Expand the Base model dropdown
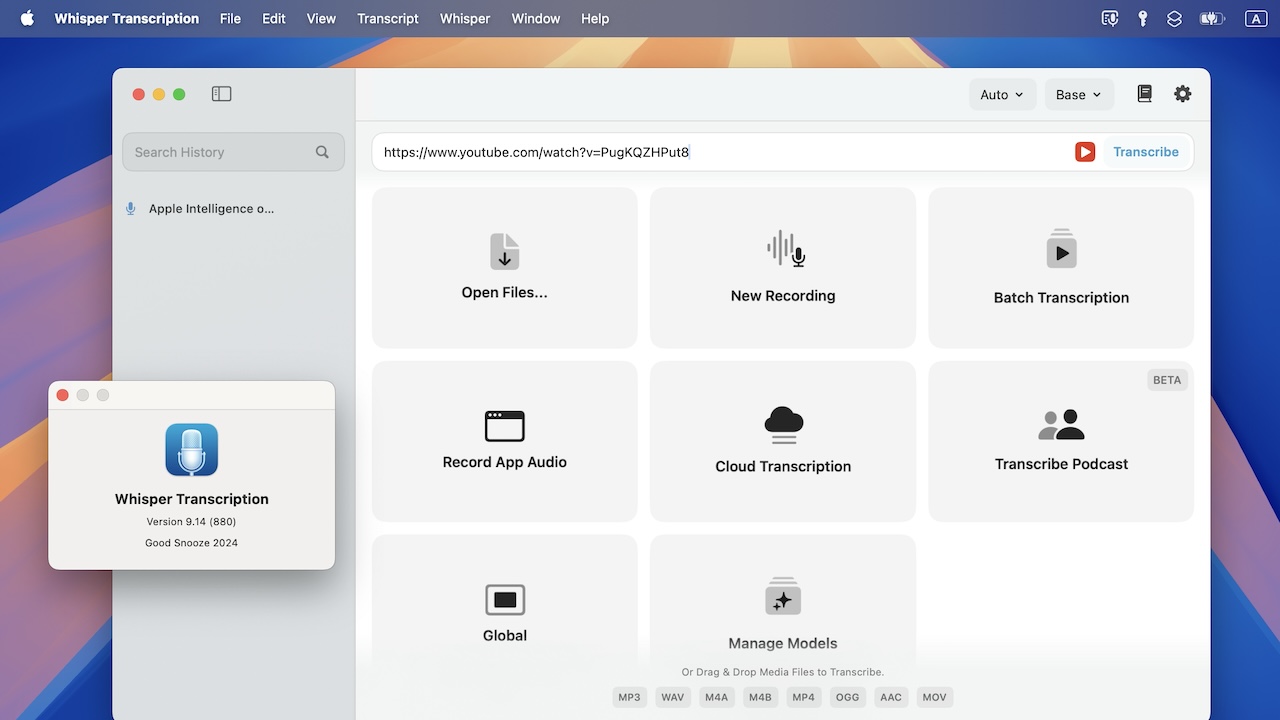This screenshot has width=1280, height=720. click(x=1079, y=95)
